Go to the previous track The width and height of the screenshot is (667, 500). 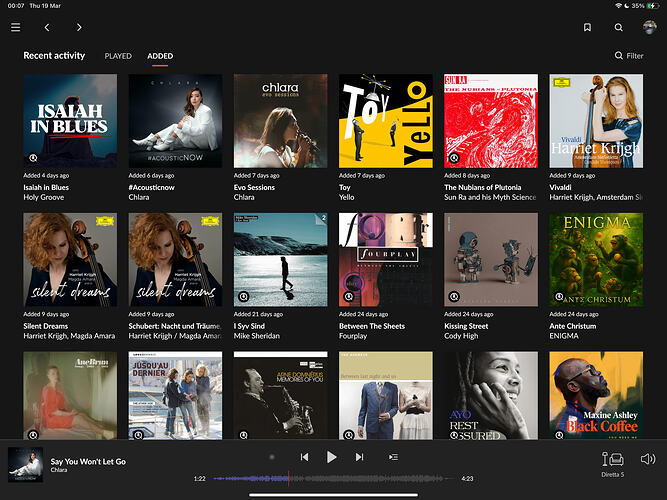(305, 457)
